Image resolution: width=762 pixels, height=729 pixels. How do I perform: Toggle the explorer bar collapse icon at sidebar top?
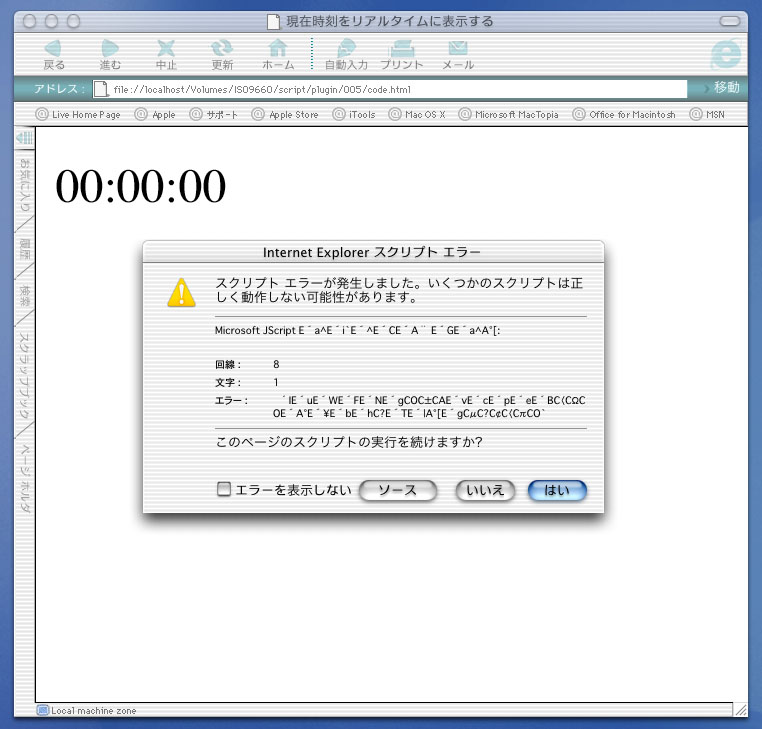(25, 138)
